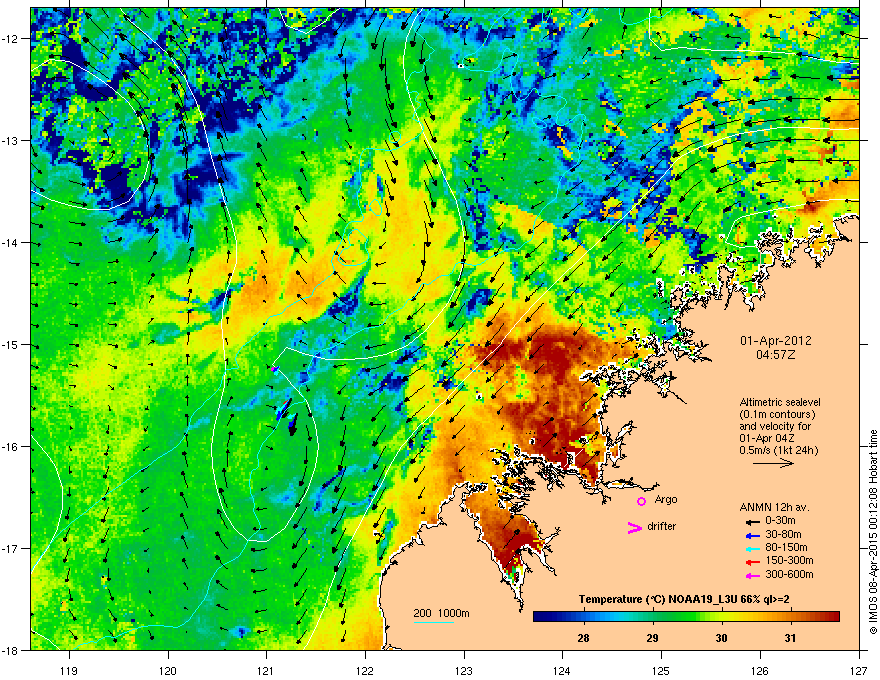Click the 'Altimetric sealevel' caption text
This screenshot has width=880, height=680.
[780, 402]
